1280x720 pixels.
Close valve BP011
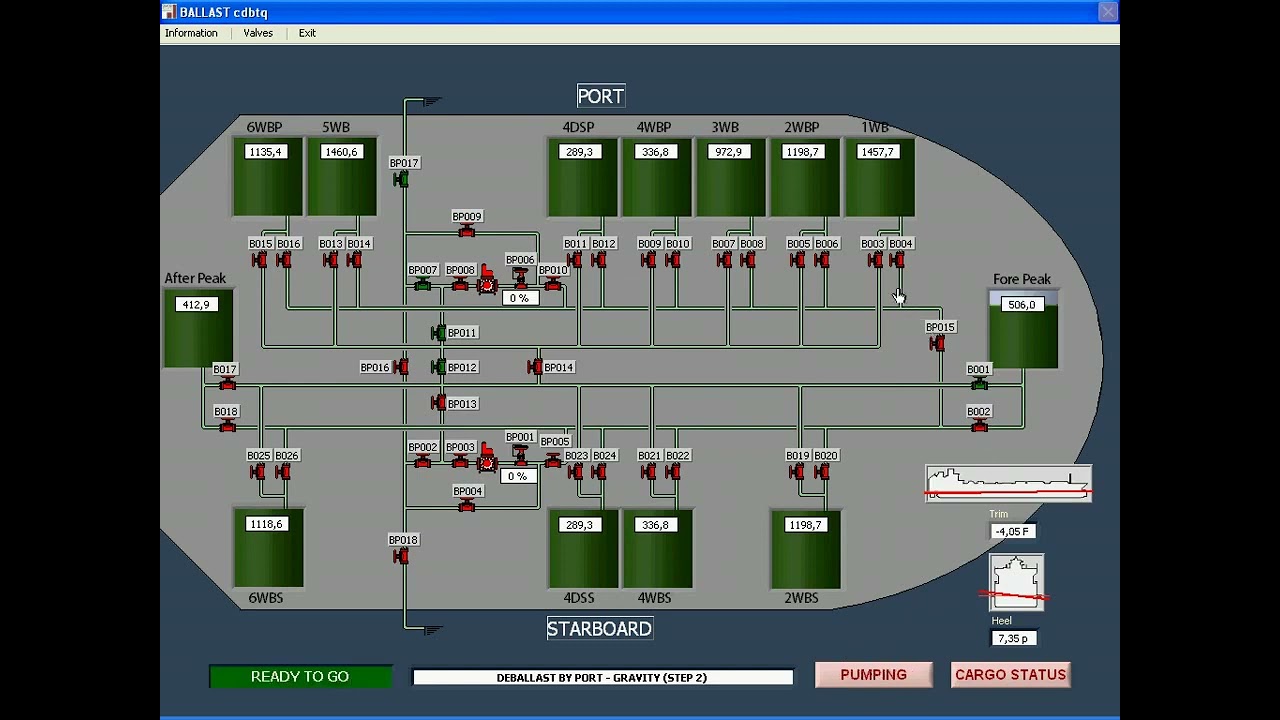coord(438,332)
